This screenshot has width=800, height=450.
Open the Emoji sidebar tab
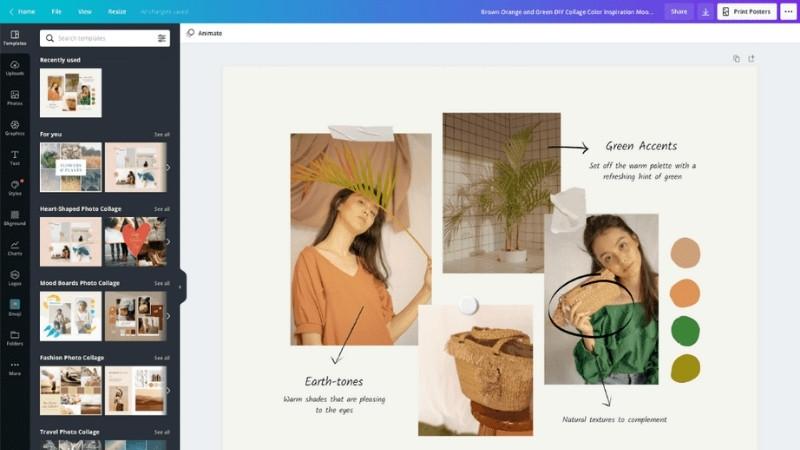[x=15, y=308]
